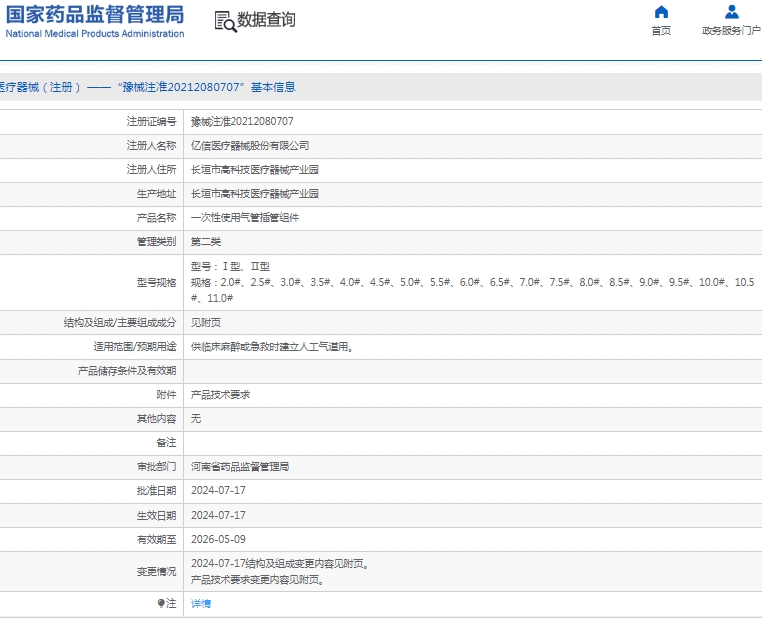Click the 管理类别 row label

pos(156,242)
